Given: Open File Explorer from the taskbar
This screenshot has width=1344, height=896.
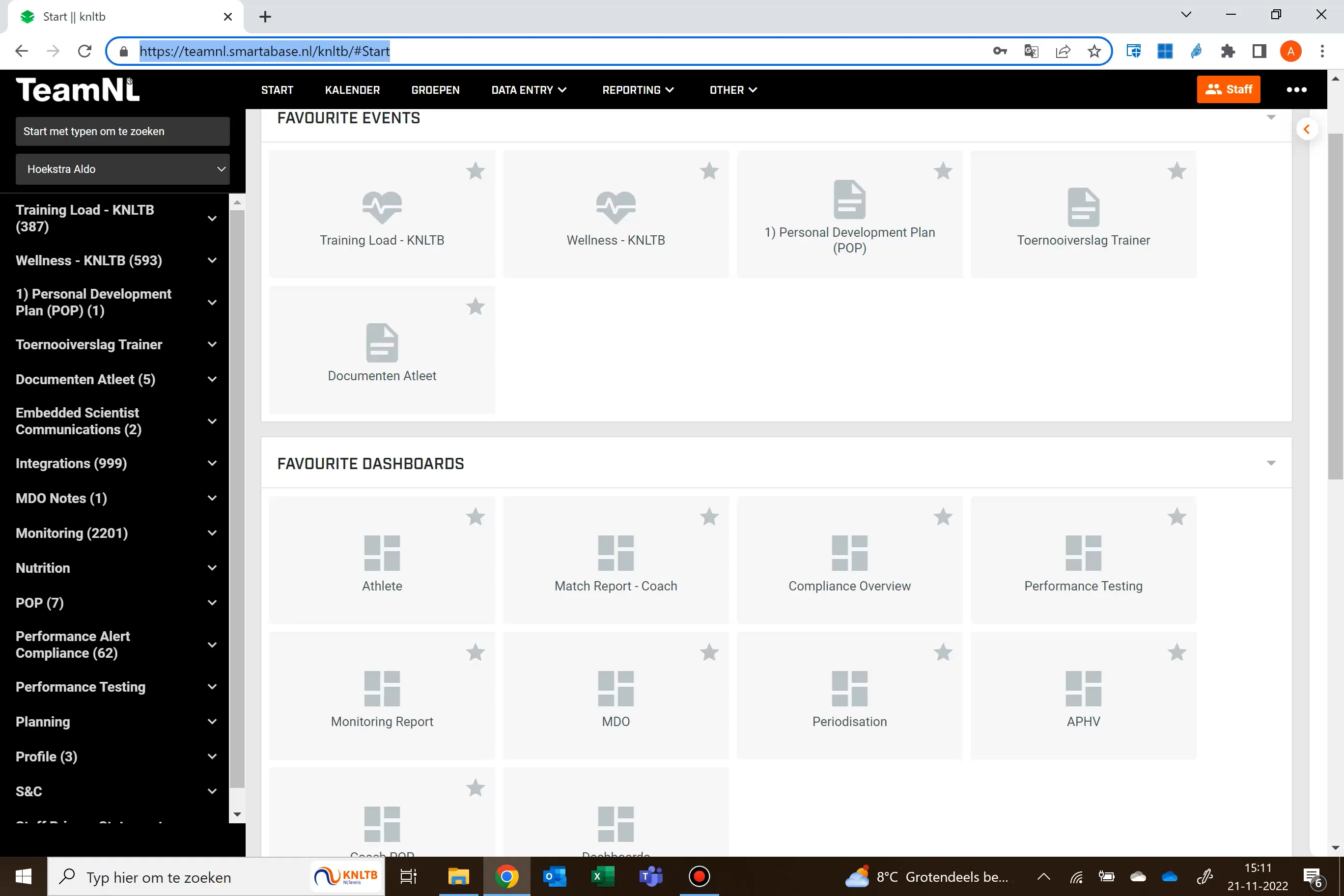Looking at the screenshot, I should 458,876.
